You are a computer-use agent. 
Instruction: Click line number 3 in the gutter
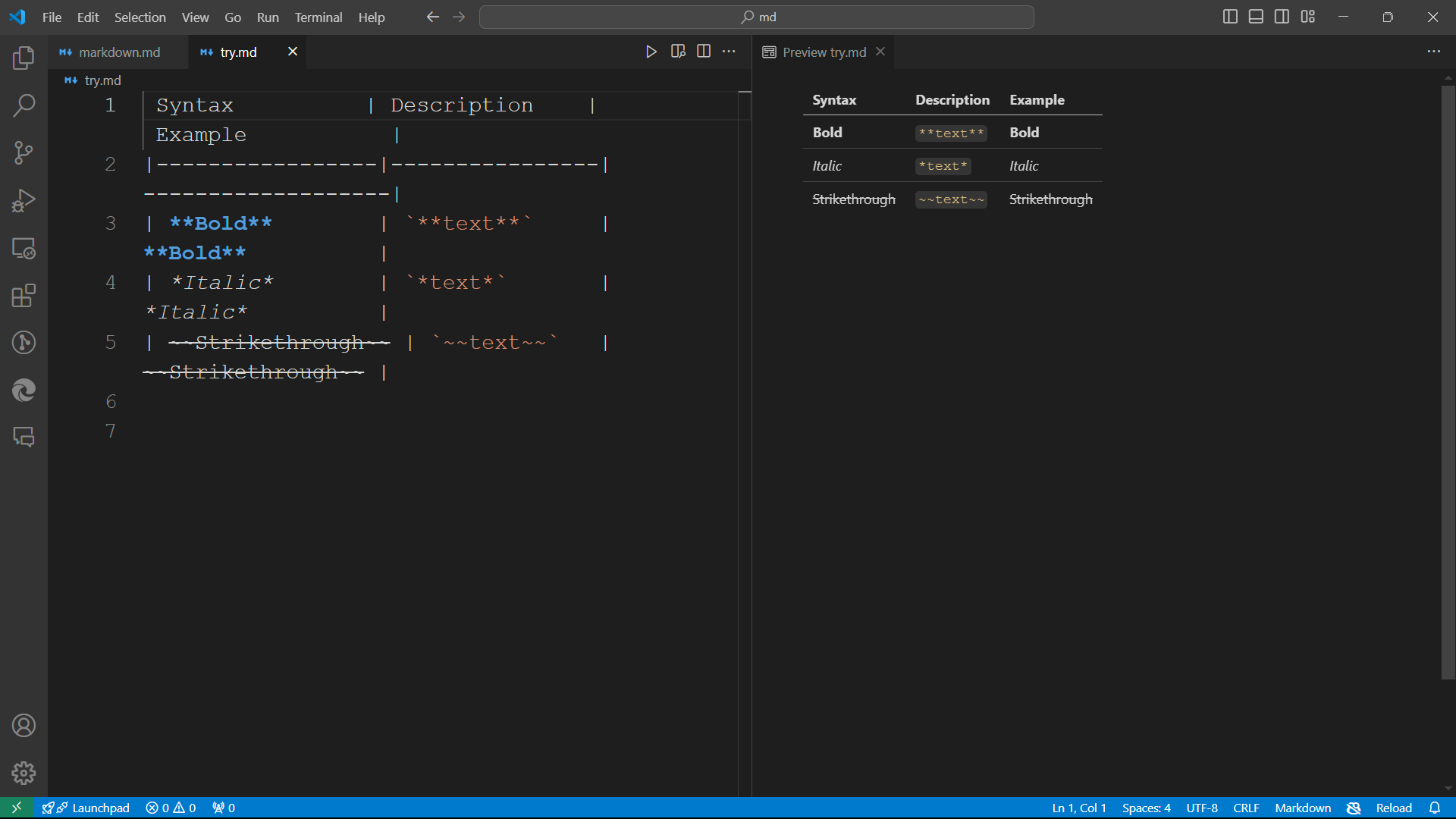click(x=111, y=223)
